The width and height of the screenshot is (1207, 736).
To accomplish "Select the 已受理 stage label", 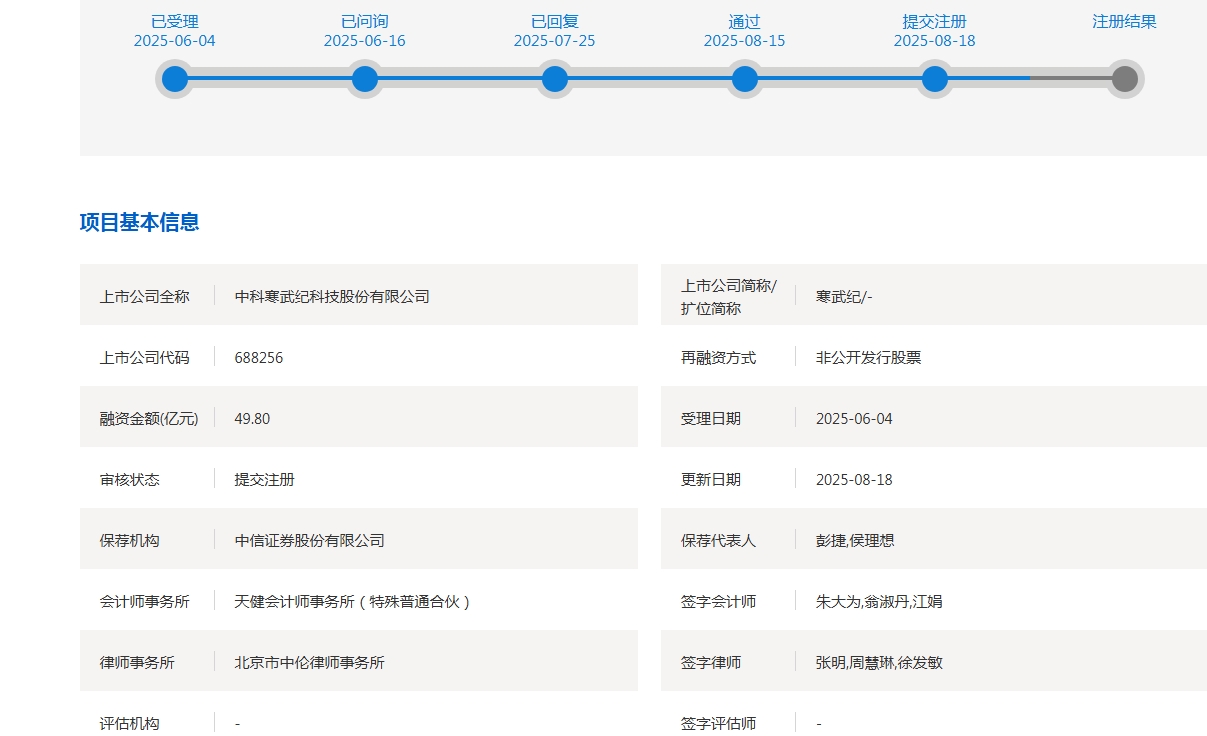I will tap(175, 21).
